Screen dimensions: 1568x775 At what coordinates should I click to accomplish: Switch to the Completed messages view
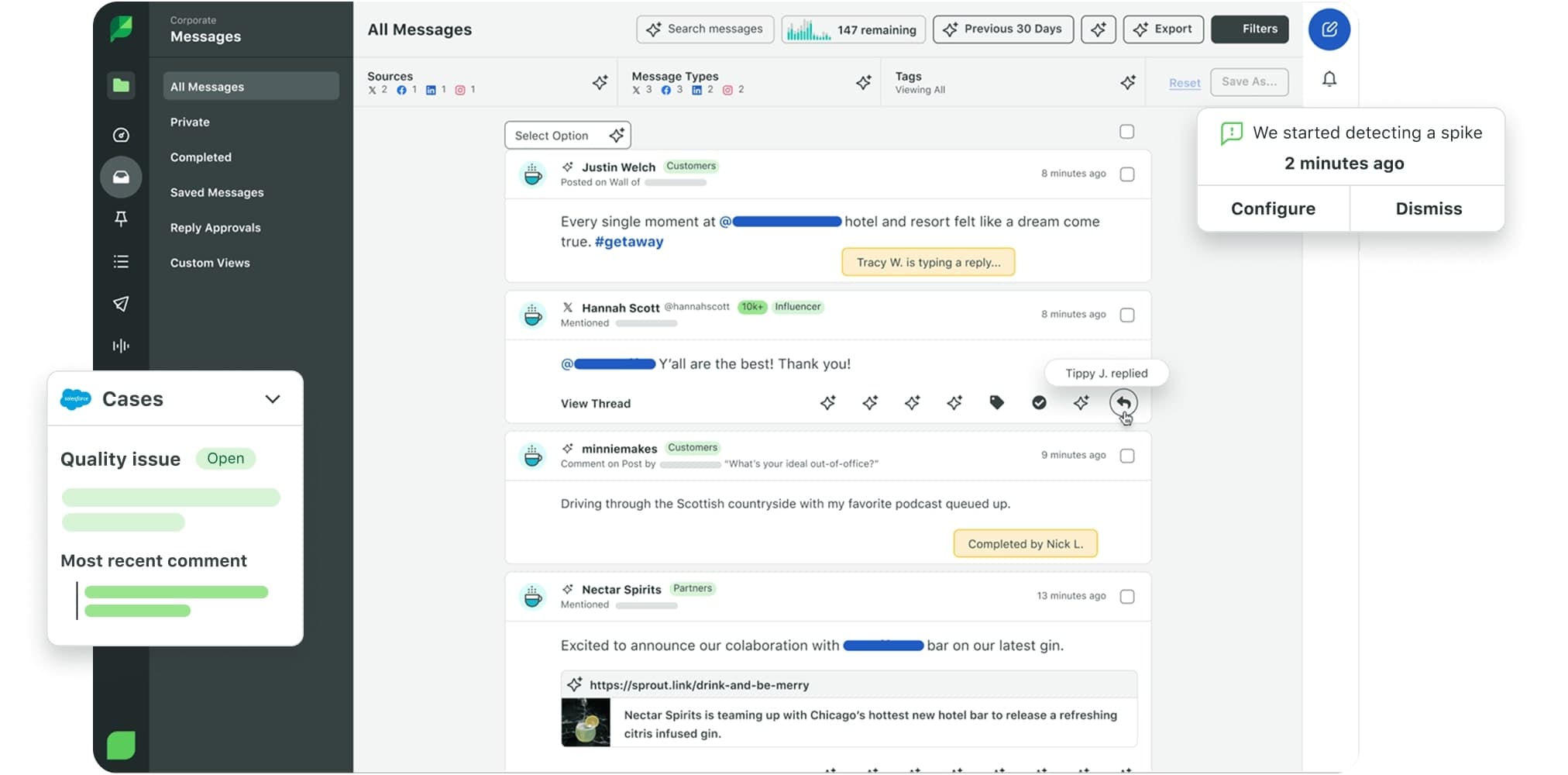click(200, 157)
